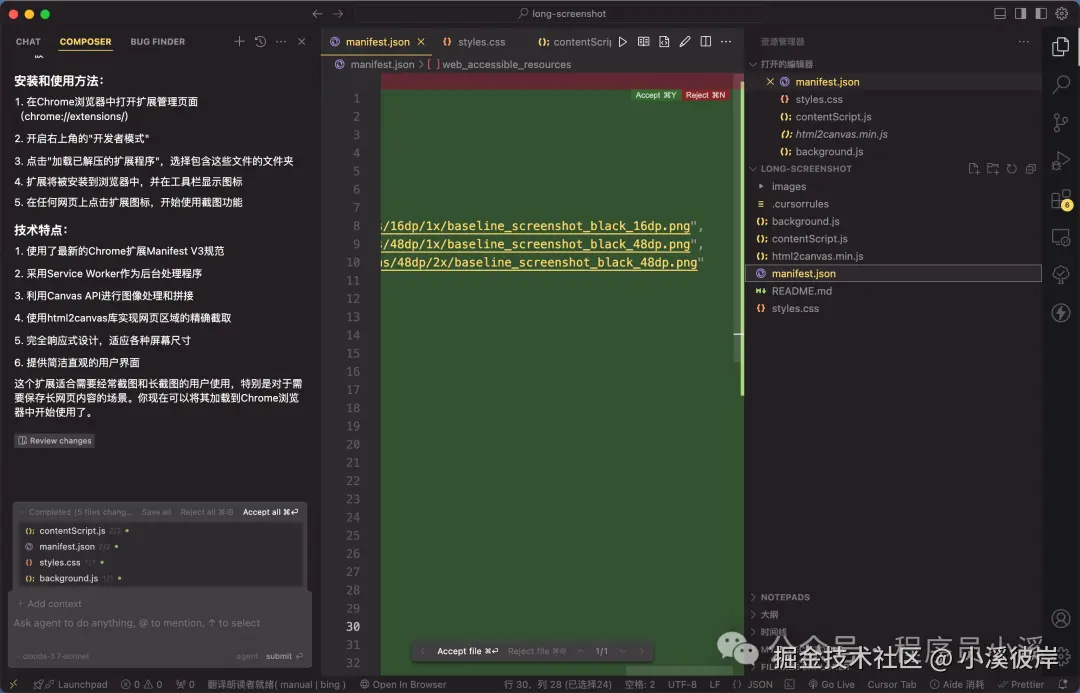Click the Source Control branch icon
Image resolution: width=1080 pixels, height=693 pixels.
point(1060,122)
